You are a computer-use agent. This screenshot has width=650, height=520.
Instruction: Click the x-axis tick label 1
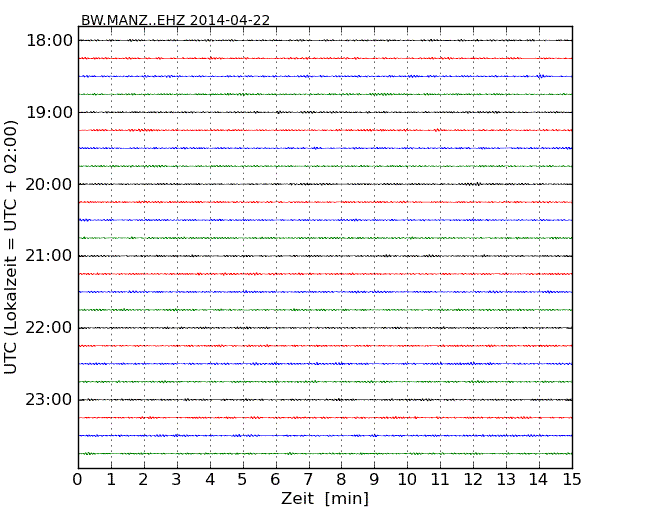(x=111, y=479)
